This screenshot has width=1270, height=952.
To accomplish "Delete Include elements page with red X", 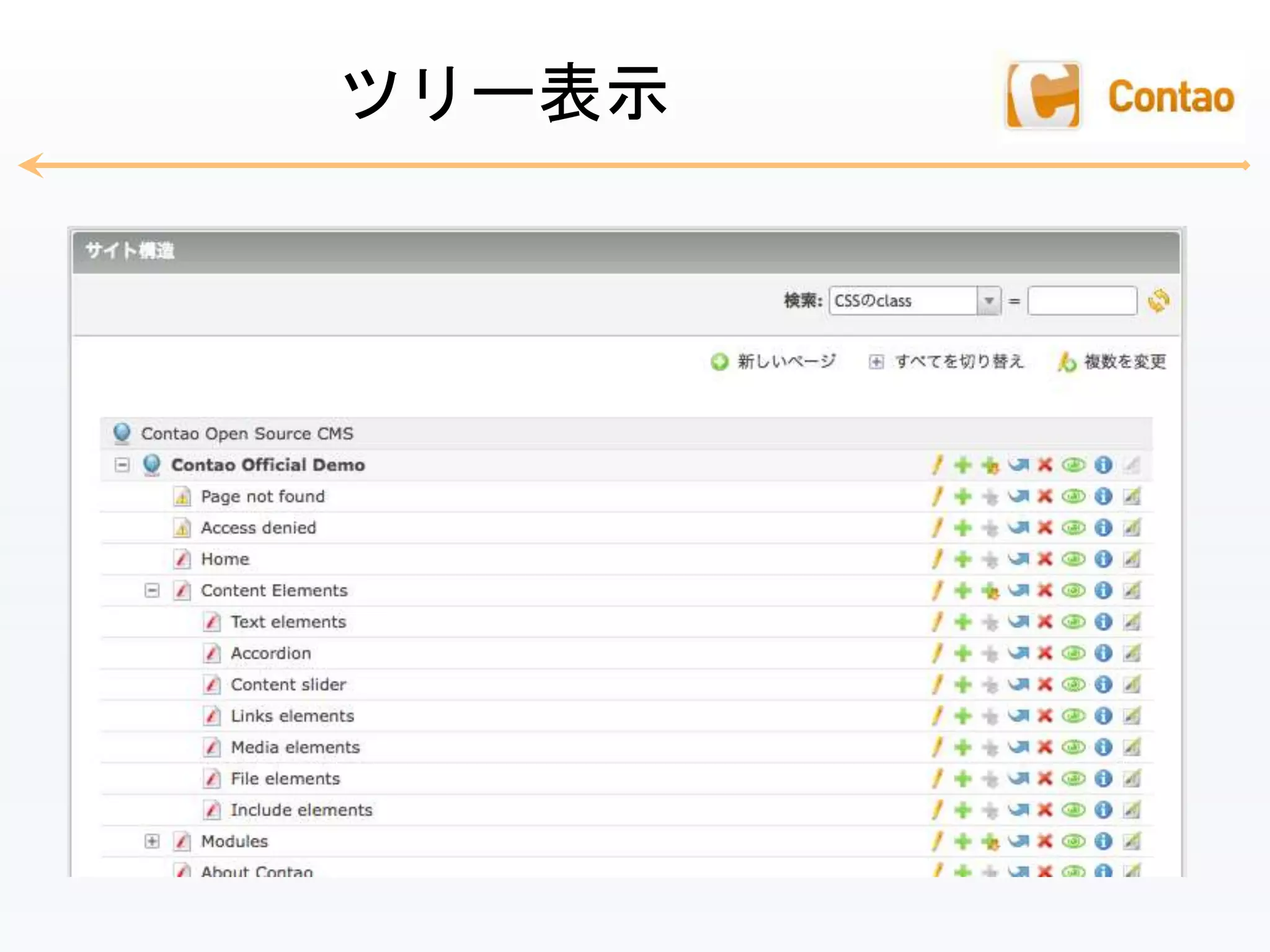I will 1046,810.
